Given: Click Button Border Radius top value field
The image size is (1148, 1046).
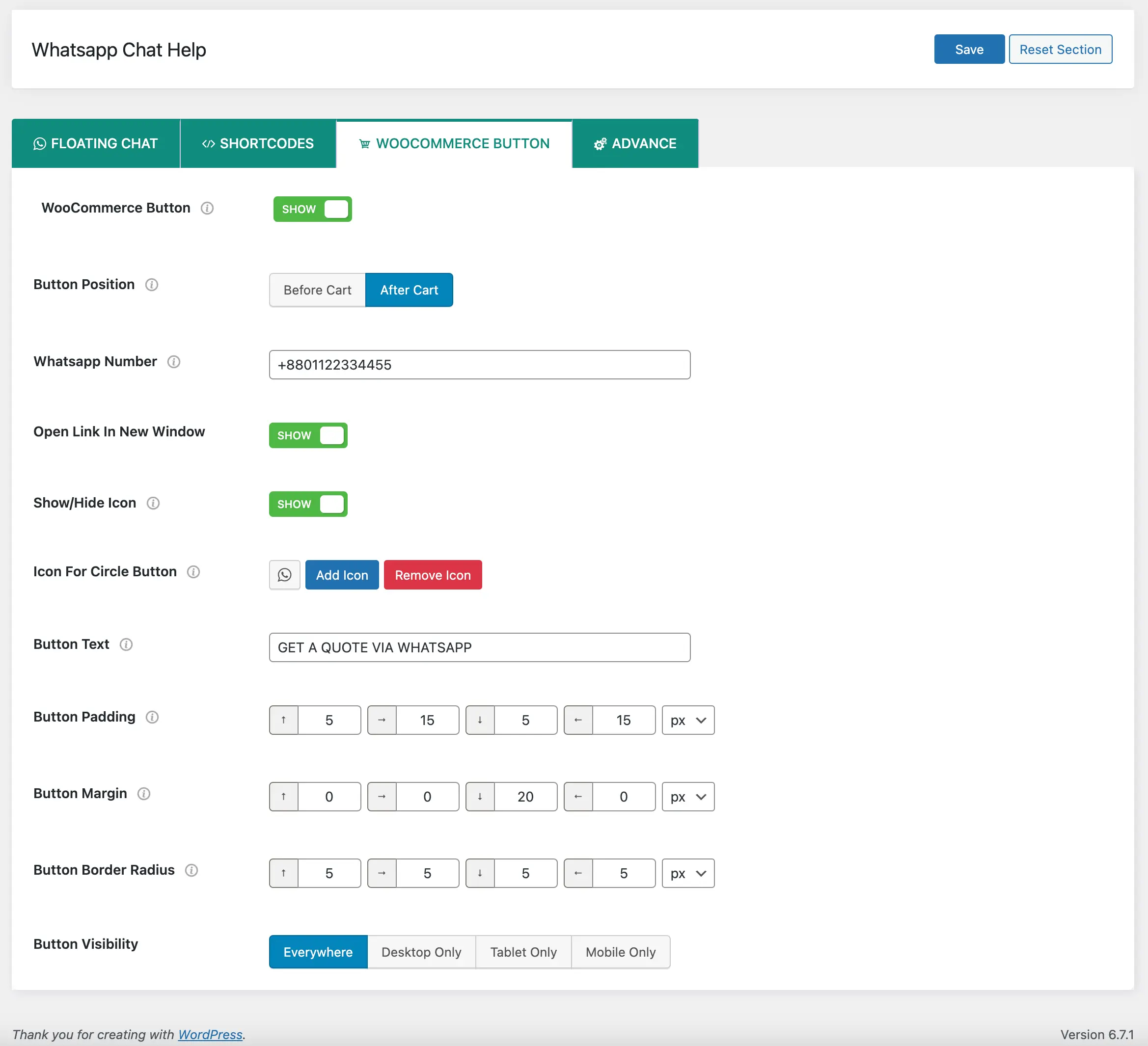Looking at the screenshot, I should tap(329, 873).
